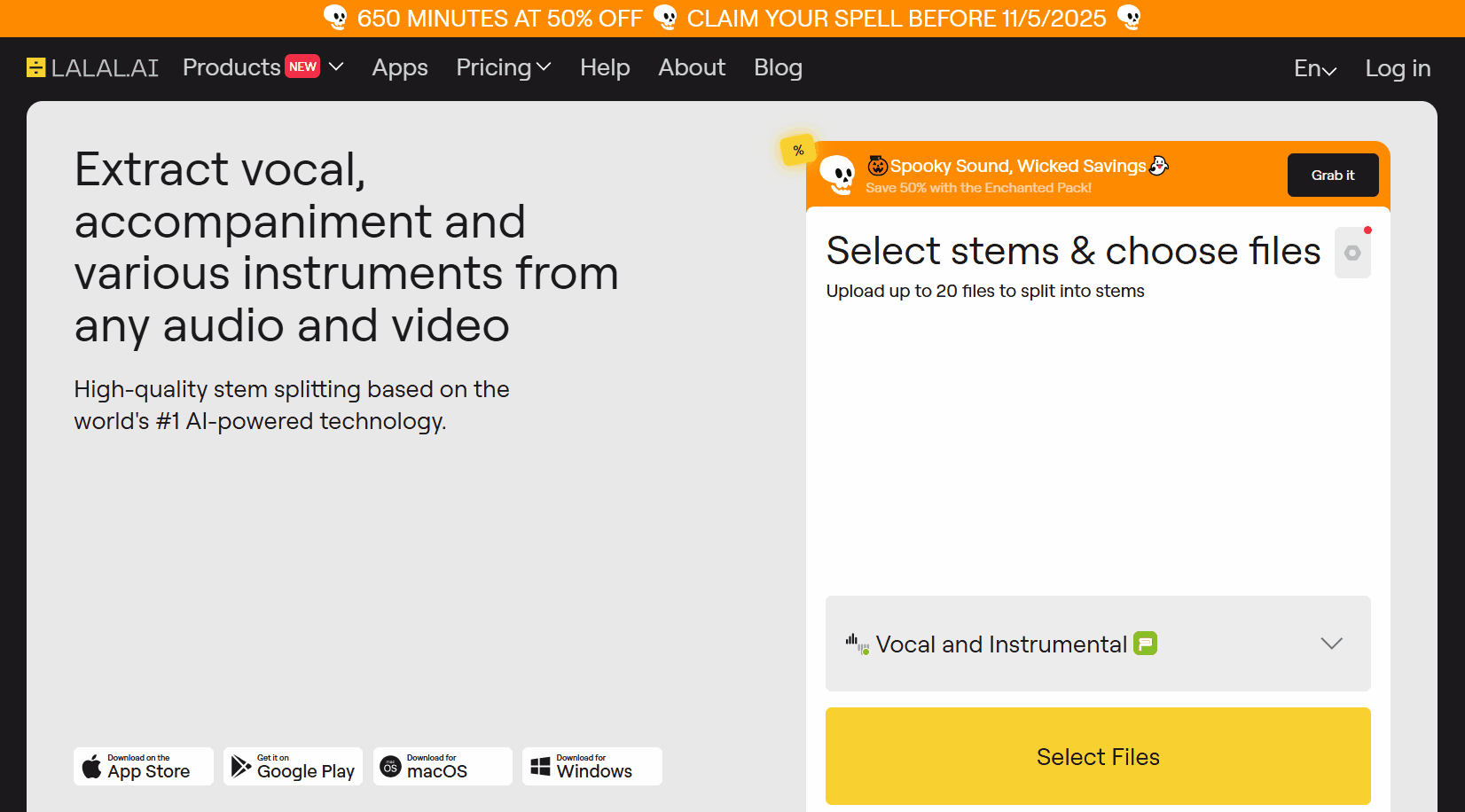Open settings gear icon beside heading
This screenshot has width=1465, height=812.
pos(1352,254)
